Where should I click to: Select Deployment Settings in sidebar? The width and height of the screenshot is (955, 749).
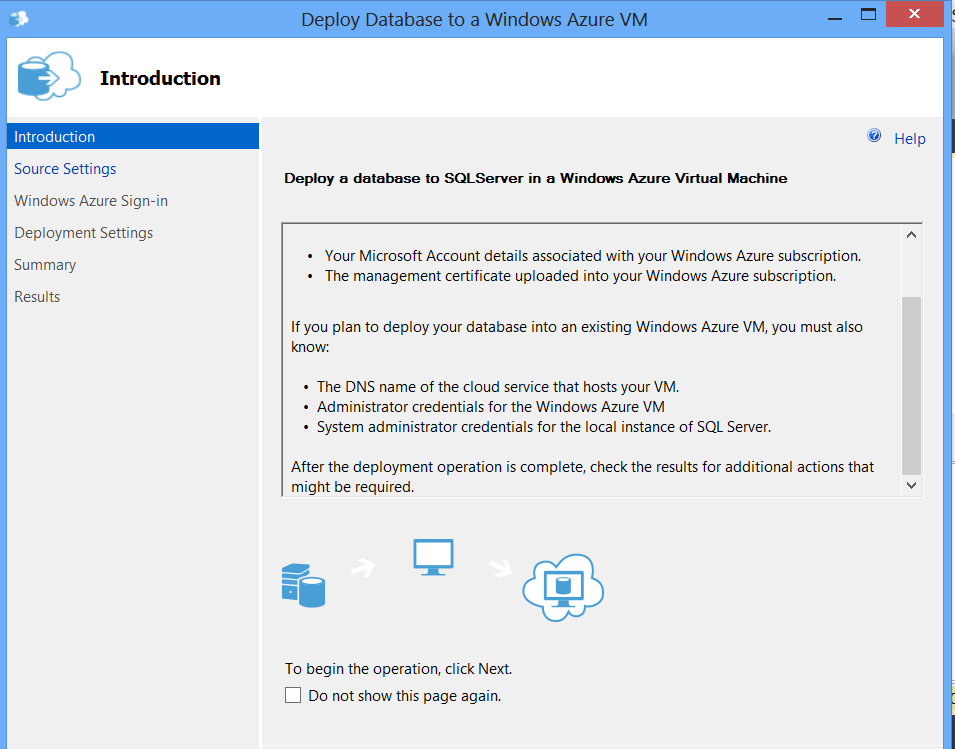84,233
